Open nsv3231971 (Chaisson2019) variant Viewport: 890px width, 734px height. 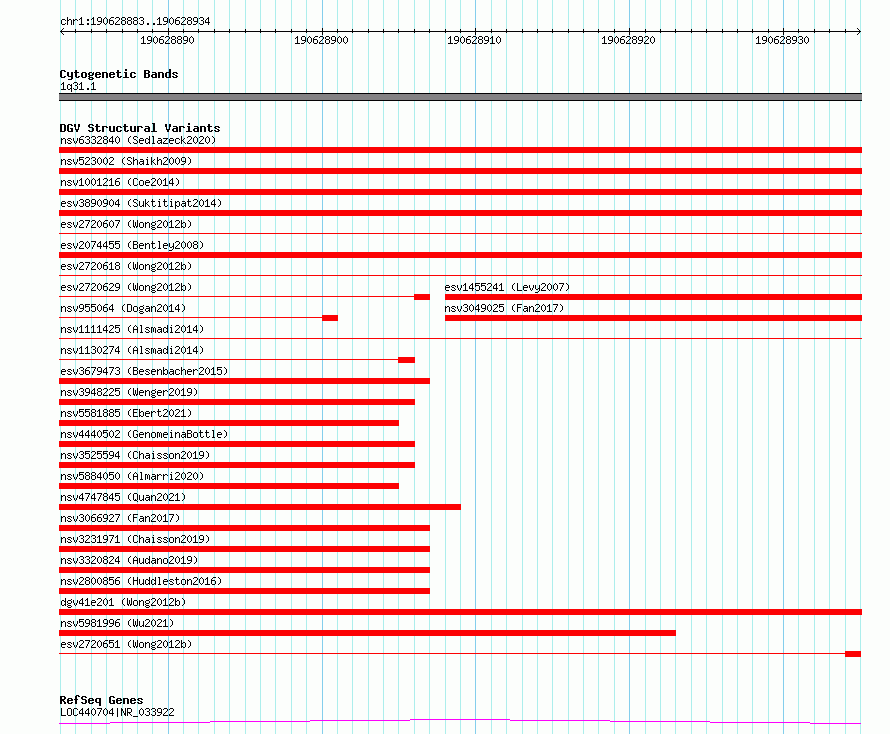pos(135,539)
